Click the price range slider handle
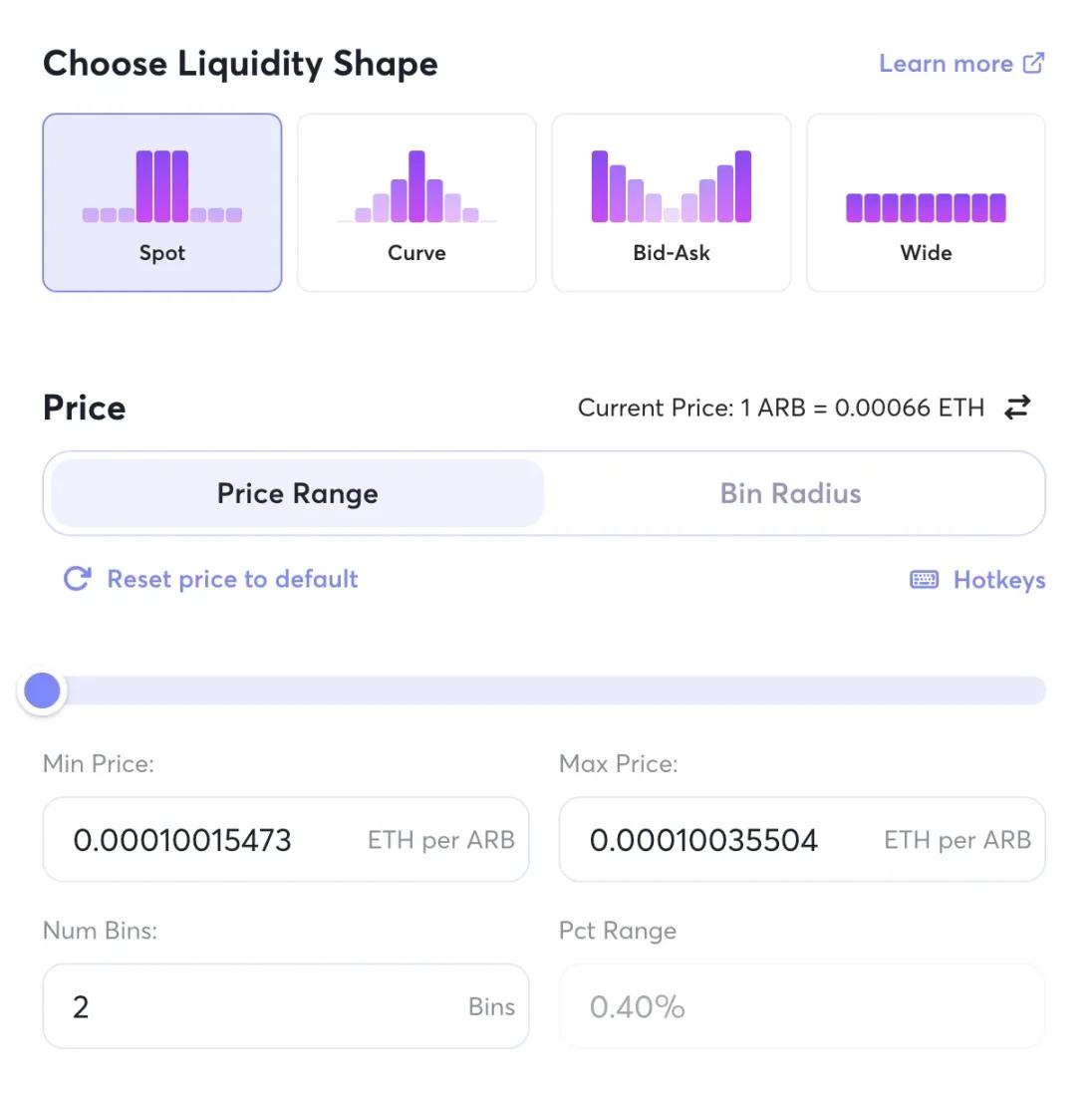Image resolution: width=1092 pixels, height=1103 pixels. pos(43,690)
